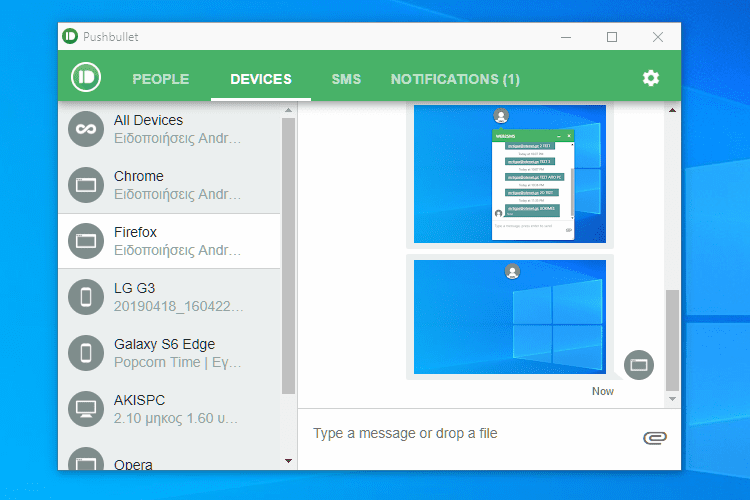Select the Chrome device name

pyautogui.click(x=139, y=176)
